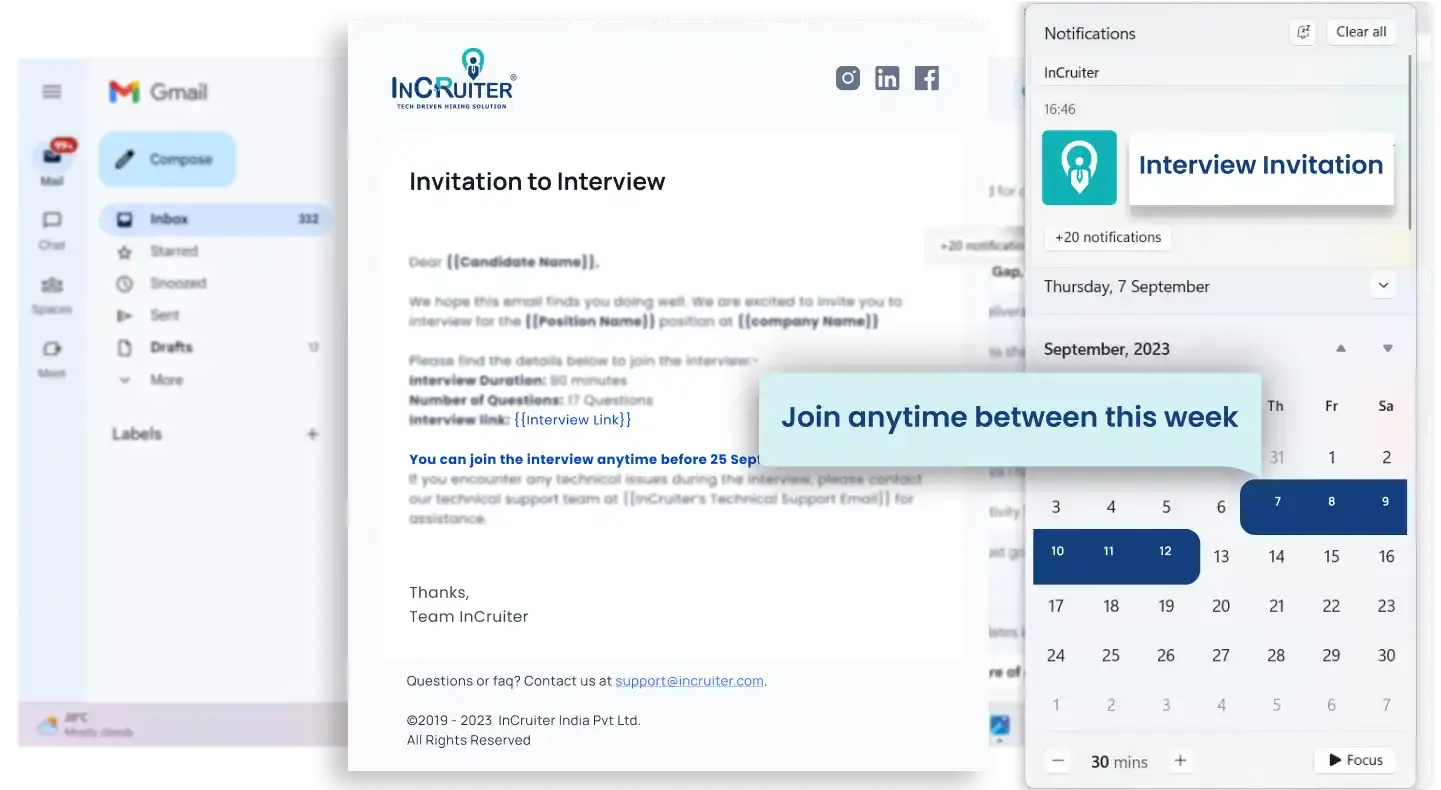The image size is (1441, 790).
Task: Collapse the Thursday, 7 September notification group
Action: click(x=1383, y=285)
